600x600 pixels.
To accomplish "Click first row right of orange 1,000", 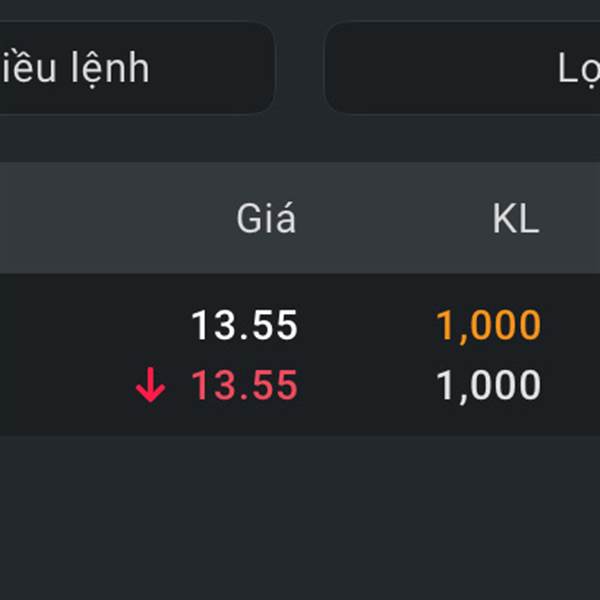I will (x=575, y=326).
